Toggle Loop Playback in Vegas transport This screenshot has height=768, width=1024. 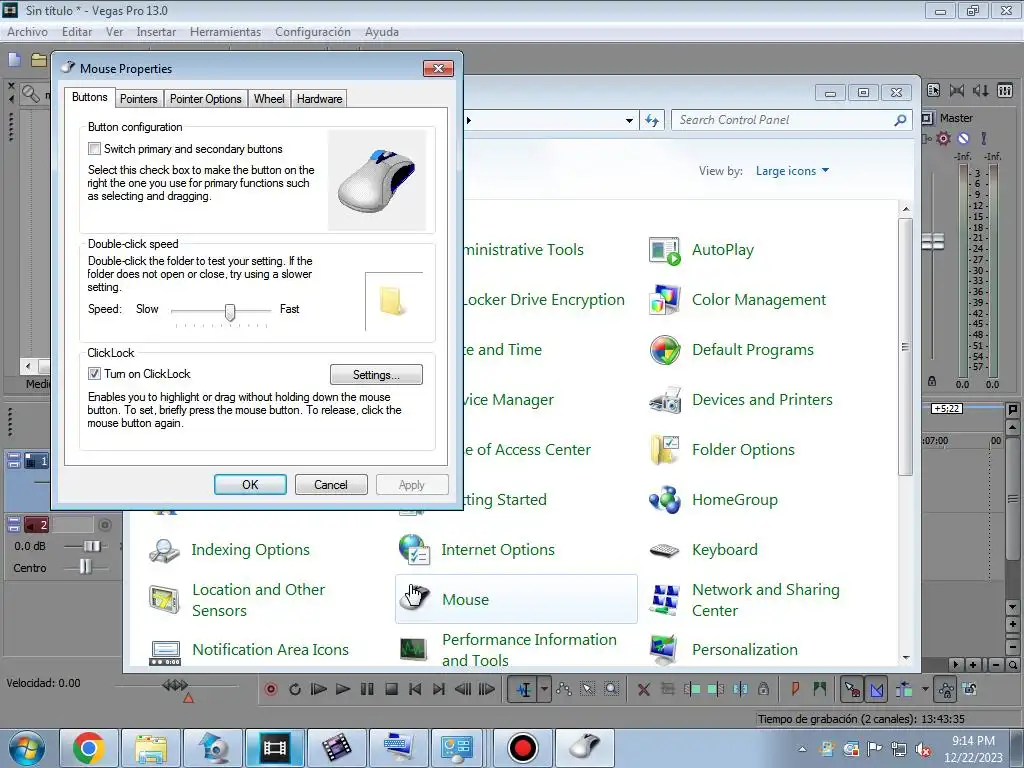295,690
